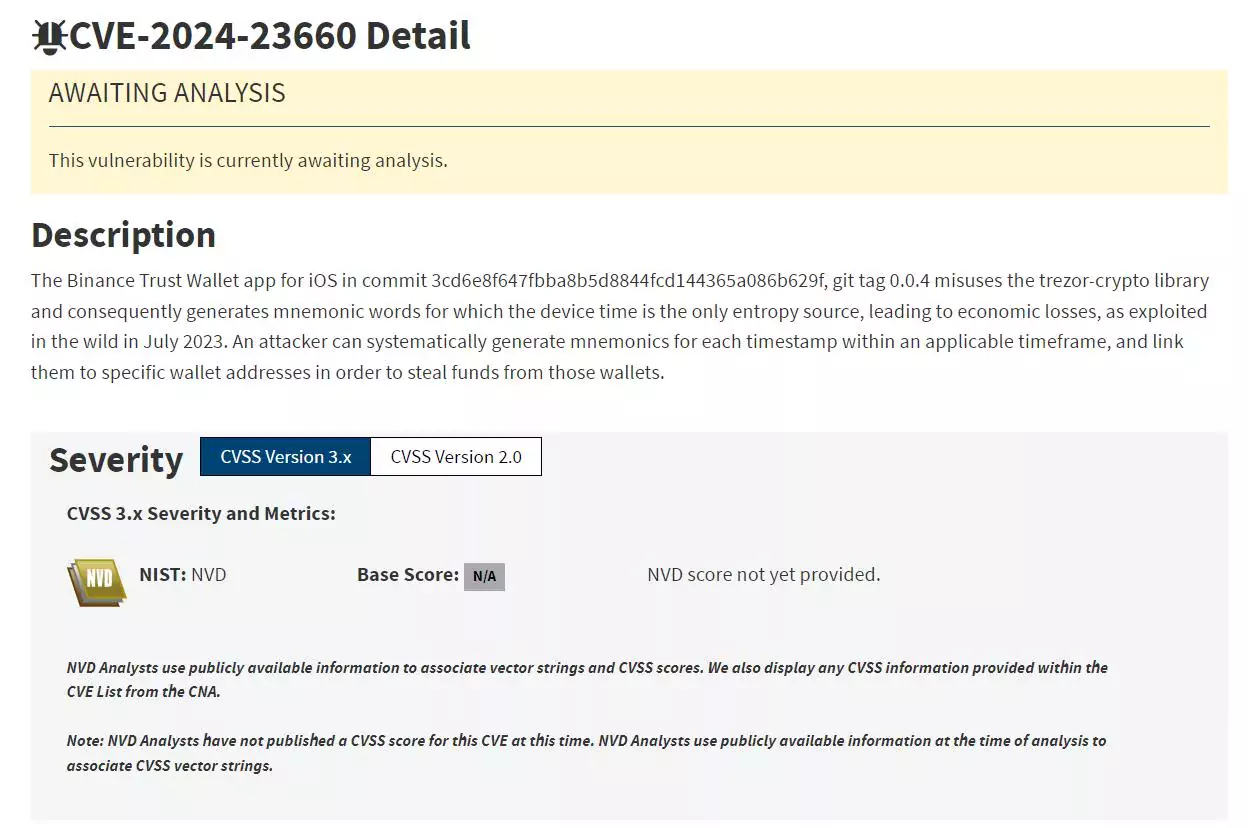Click the italic 'Note: NVD Analysts have not published' paragraph
1248x828 pixels.
coord(586,753)
